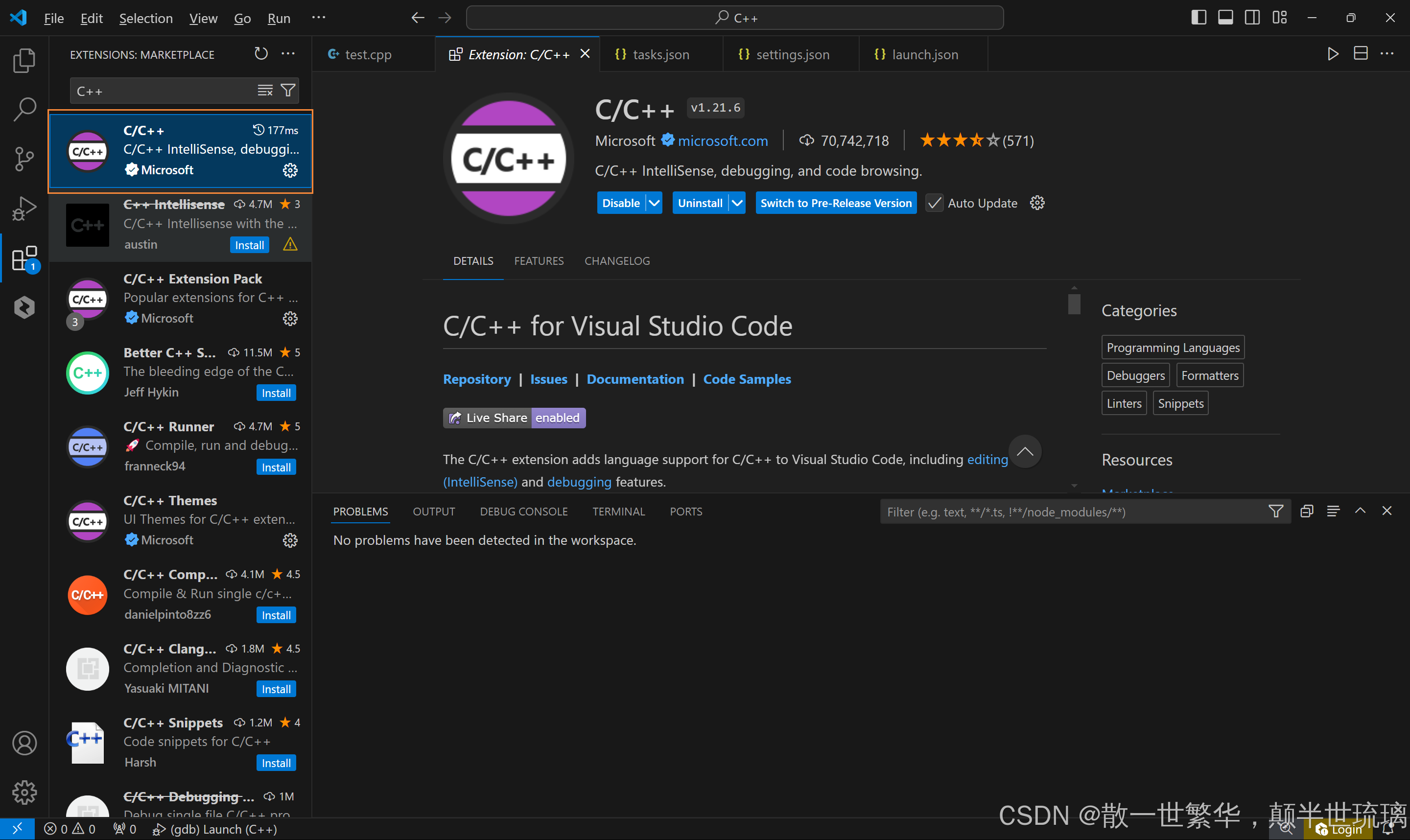Open the Go menu
The height and width of the screenshot is (840, 1410).
pos(242,18)
